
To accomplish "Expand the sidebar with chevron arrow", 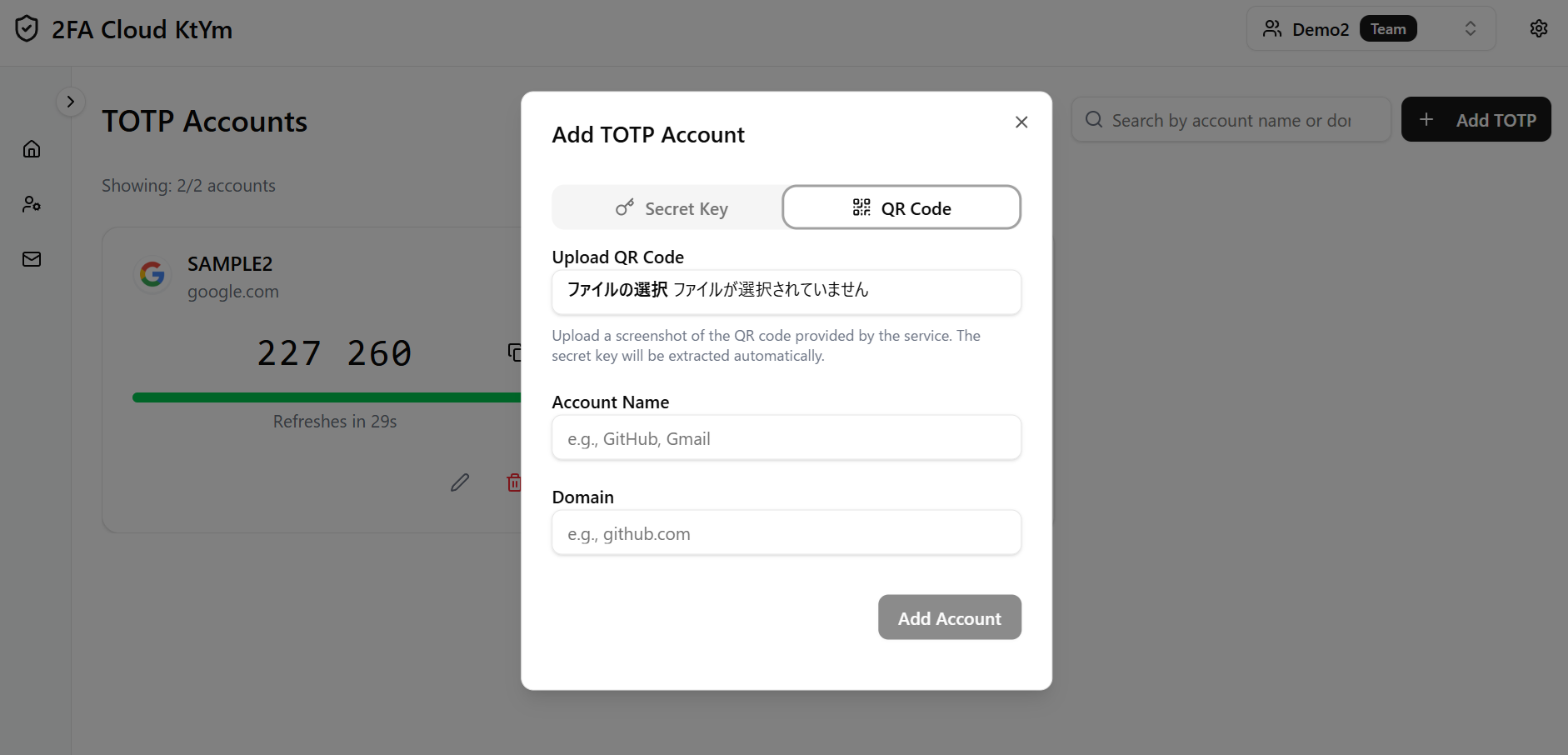I will click(71, 102).
